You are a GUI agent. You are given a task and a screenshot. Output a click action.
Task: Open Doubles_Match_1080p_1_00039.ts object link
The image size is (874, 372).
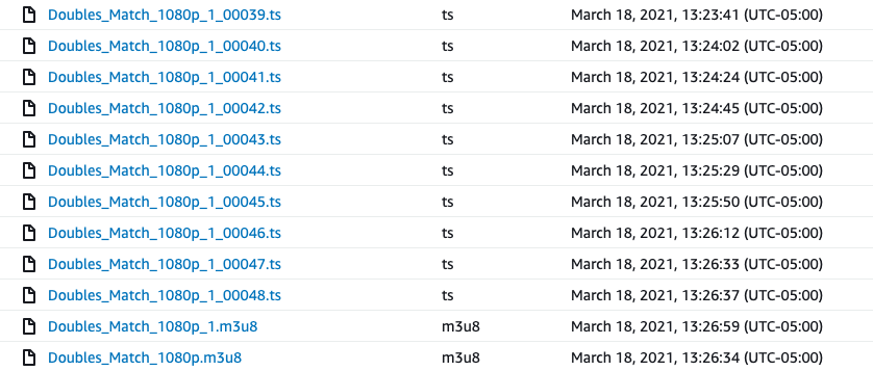(x=164, y=15)
